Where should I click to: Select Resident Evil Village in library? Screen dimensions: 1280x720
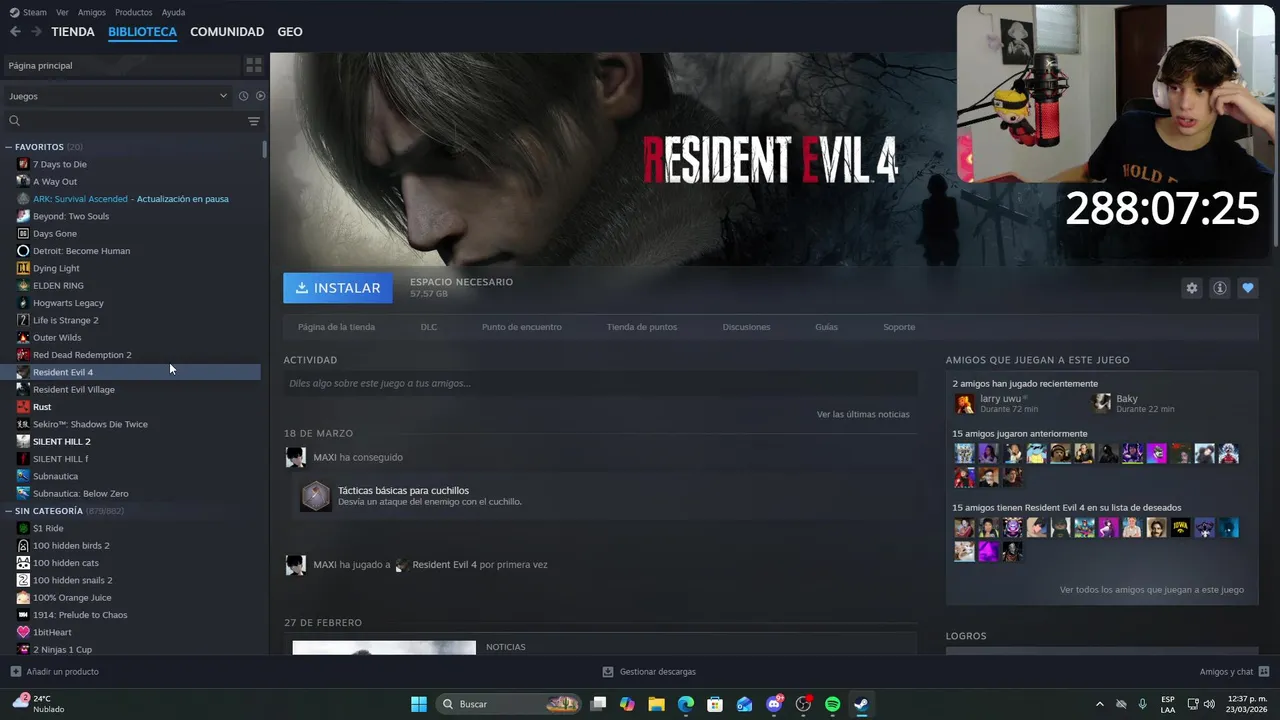[74, 390]
